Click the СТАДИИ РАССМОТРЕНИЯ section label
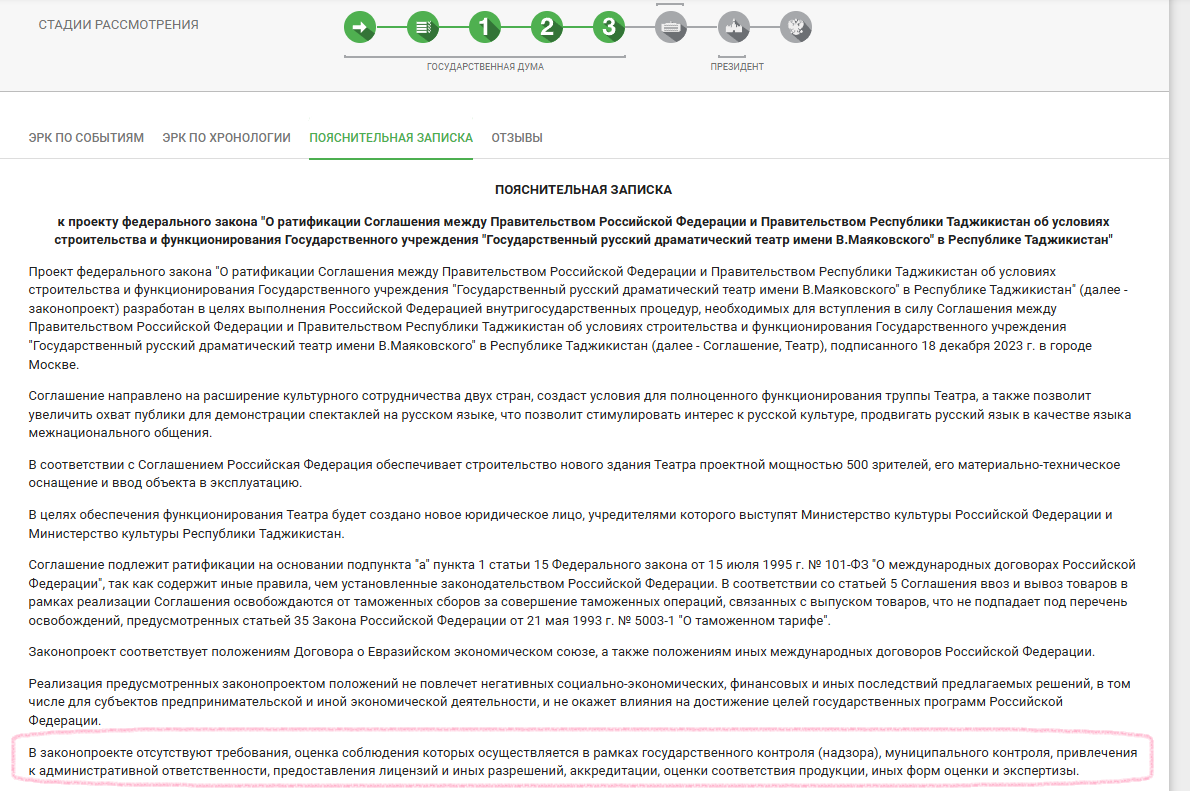Image resolution: width=1190 pixels, height=791 pixels. point(118,25)
